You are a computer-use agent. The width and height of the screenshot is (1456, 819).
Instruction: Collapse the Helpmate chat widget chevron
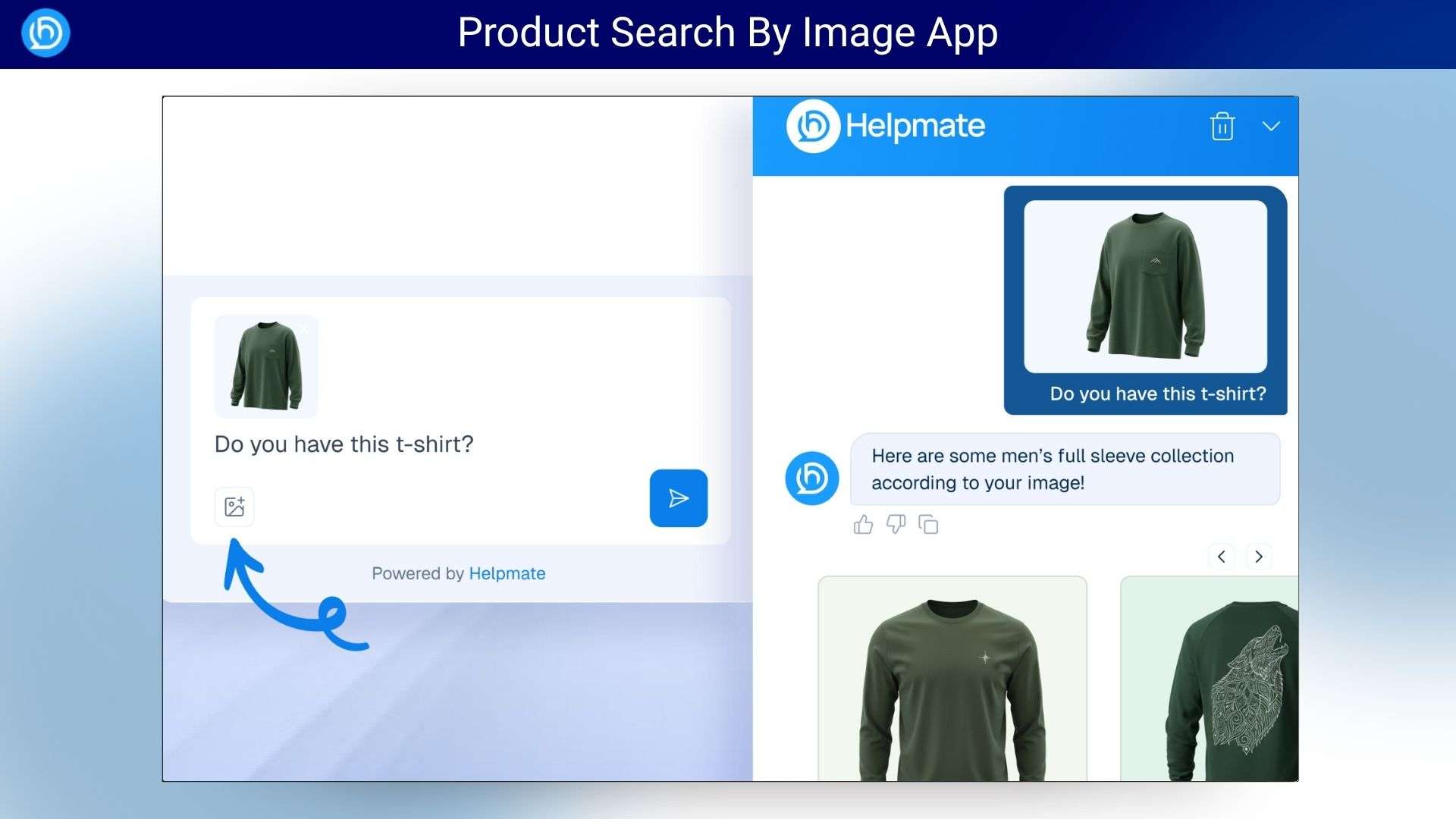1271,127
